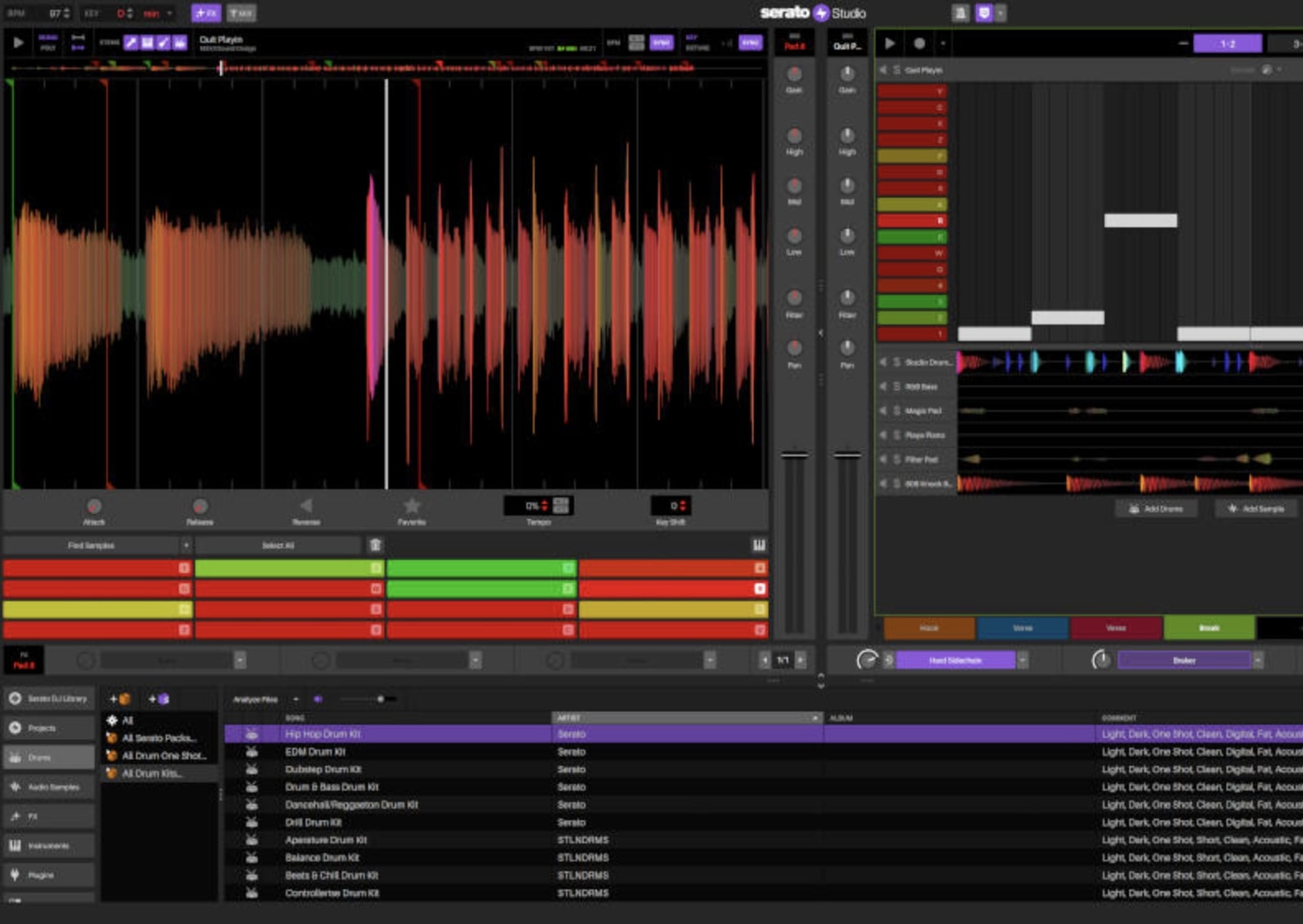This screenshot has height=924, width=1303.
Task: Click the previous FX page arrow
Action: coord(765,660)
